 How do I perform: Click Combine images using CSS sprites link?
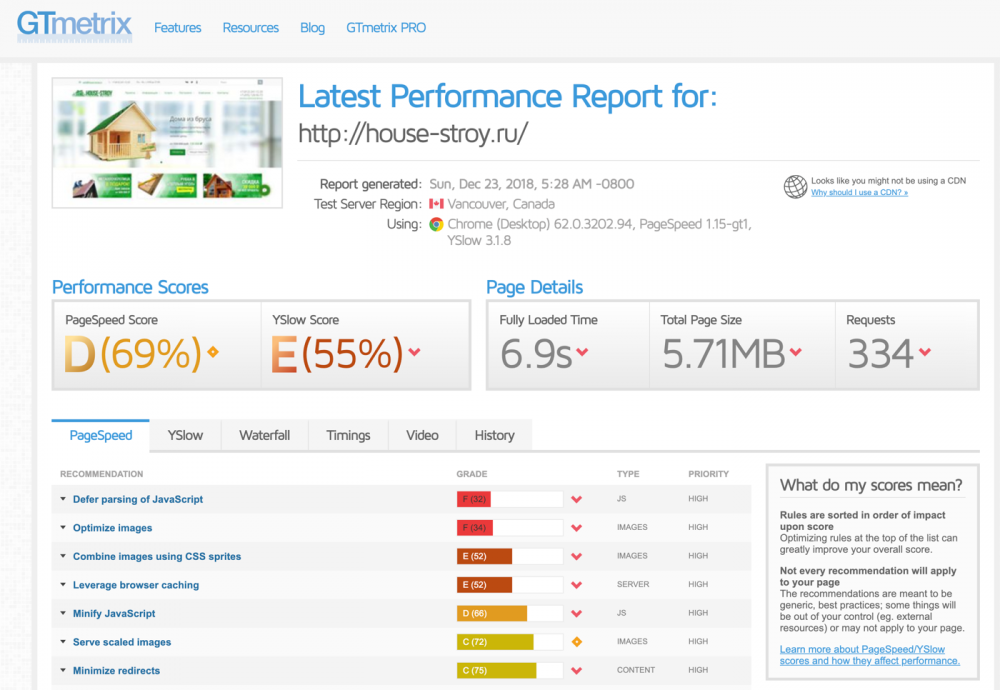click(157, 557)
